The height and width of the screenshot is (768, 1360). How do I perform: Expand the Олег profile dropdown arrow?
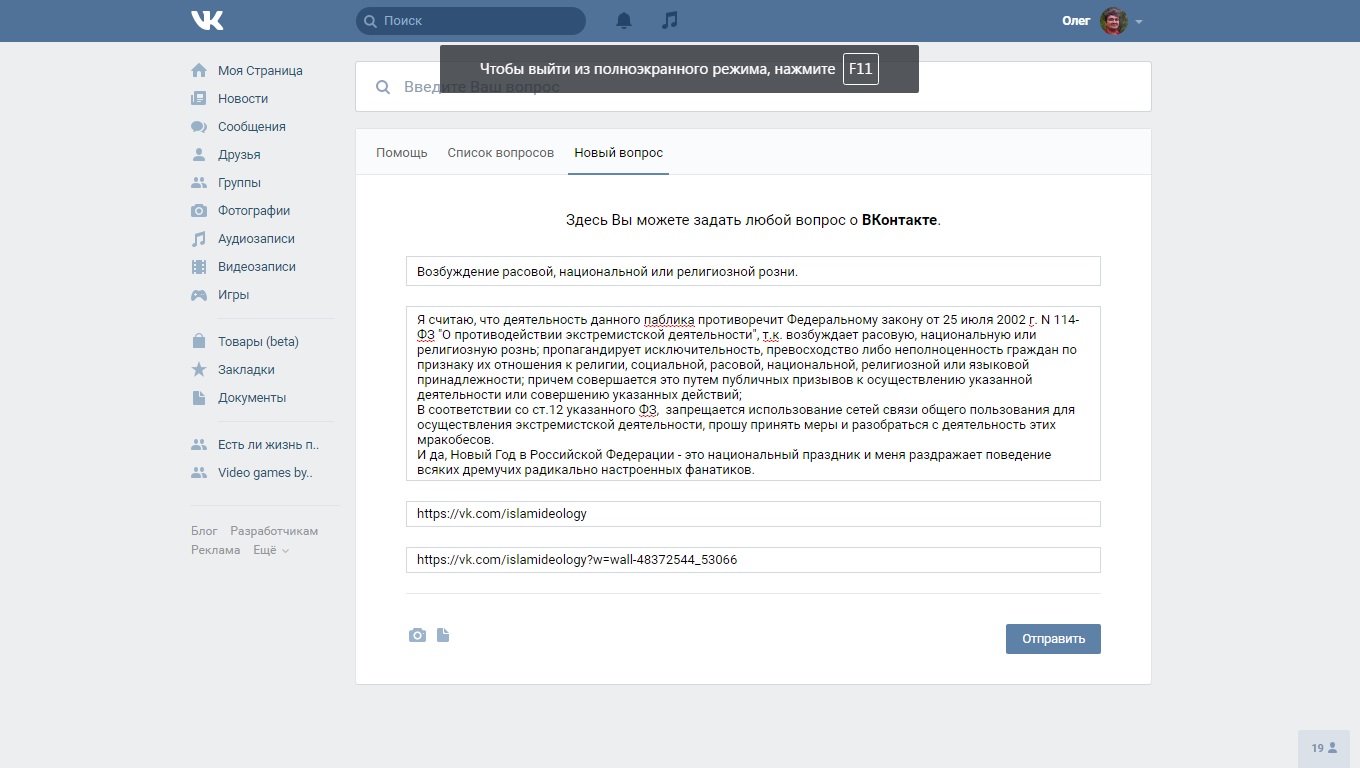(1139, 21)
